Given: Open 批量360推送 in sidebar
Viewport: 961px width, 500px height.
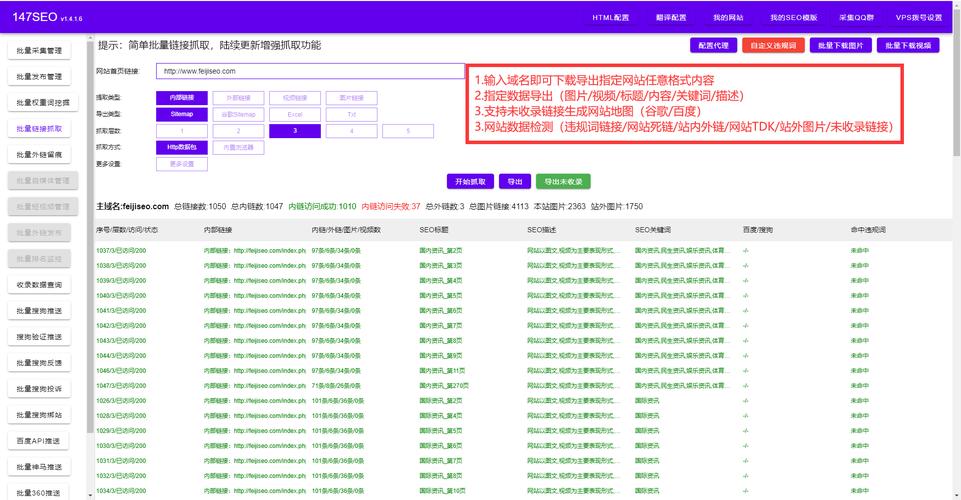Looking at the screenshot, I should point(38,493).
